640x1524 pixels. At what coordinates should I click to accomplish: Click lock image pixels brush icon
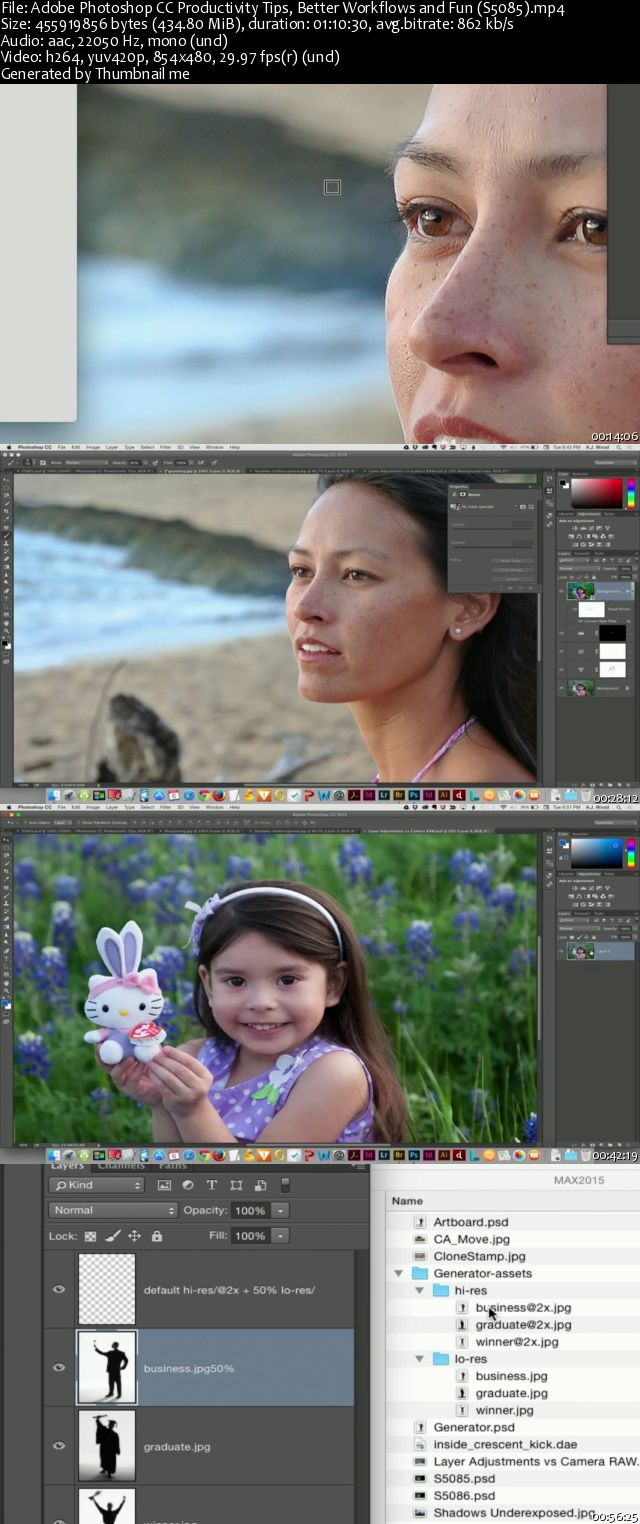113,1236
